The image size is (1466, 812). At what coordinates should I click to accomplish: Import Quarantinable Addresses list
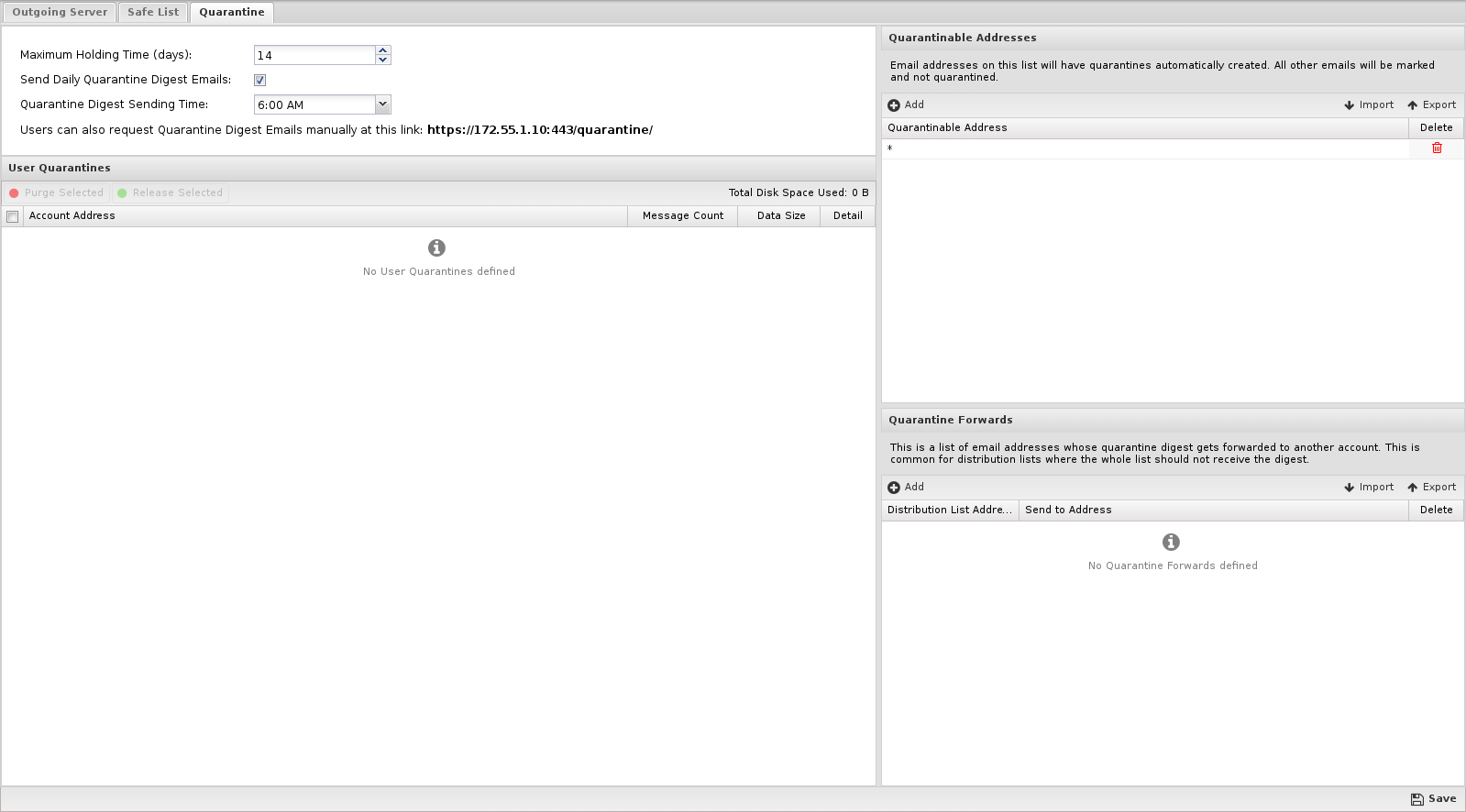pyautogui.click(x=1369, y=105)
